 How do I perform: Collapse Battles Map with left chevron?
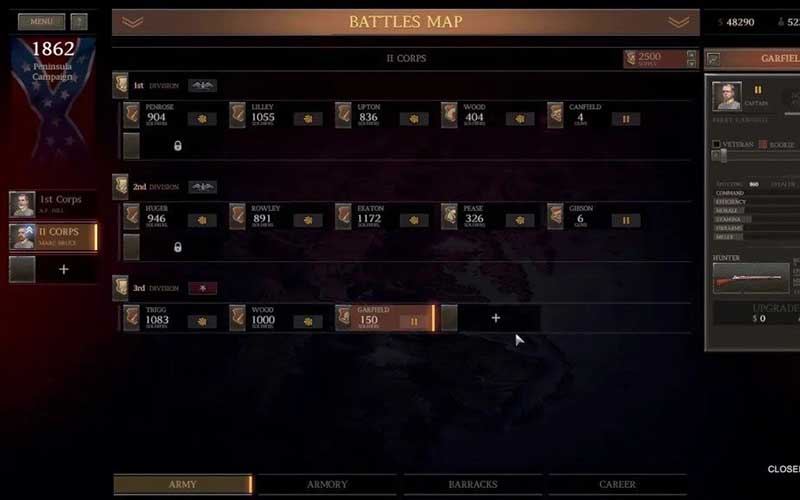point(133,22)
